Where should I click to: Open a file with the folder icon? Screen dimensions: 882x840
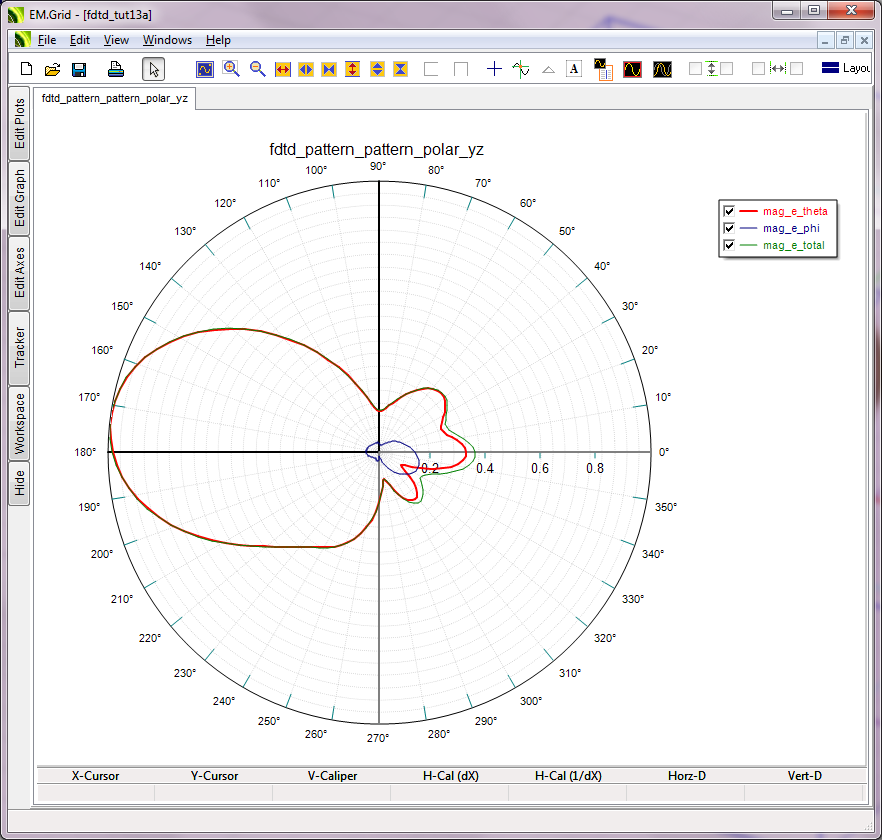click(53, 69)
